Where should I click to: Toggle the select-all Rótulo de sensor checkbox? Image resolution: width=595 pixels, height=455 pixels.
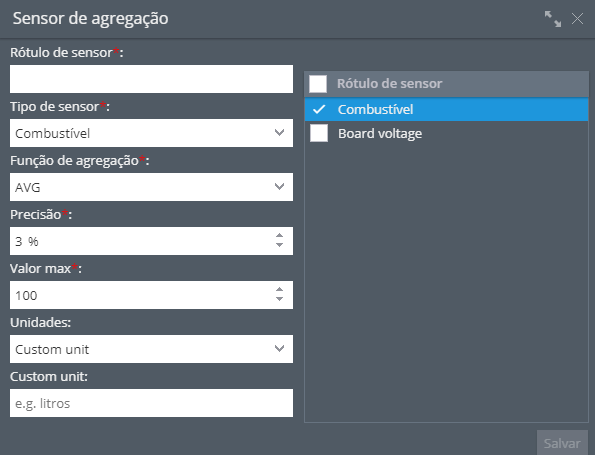click(318, 83)
